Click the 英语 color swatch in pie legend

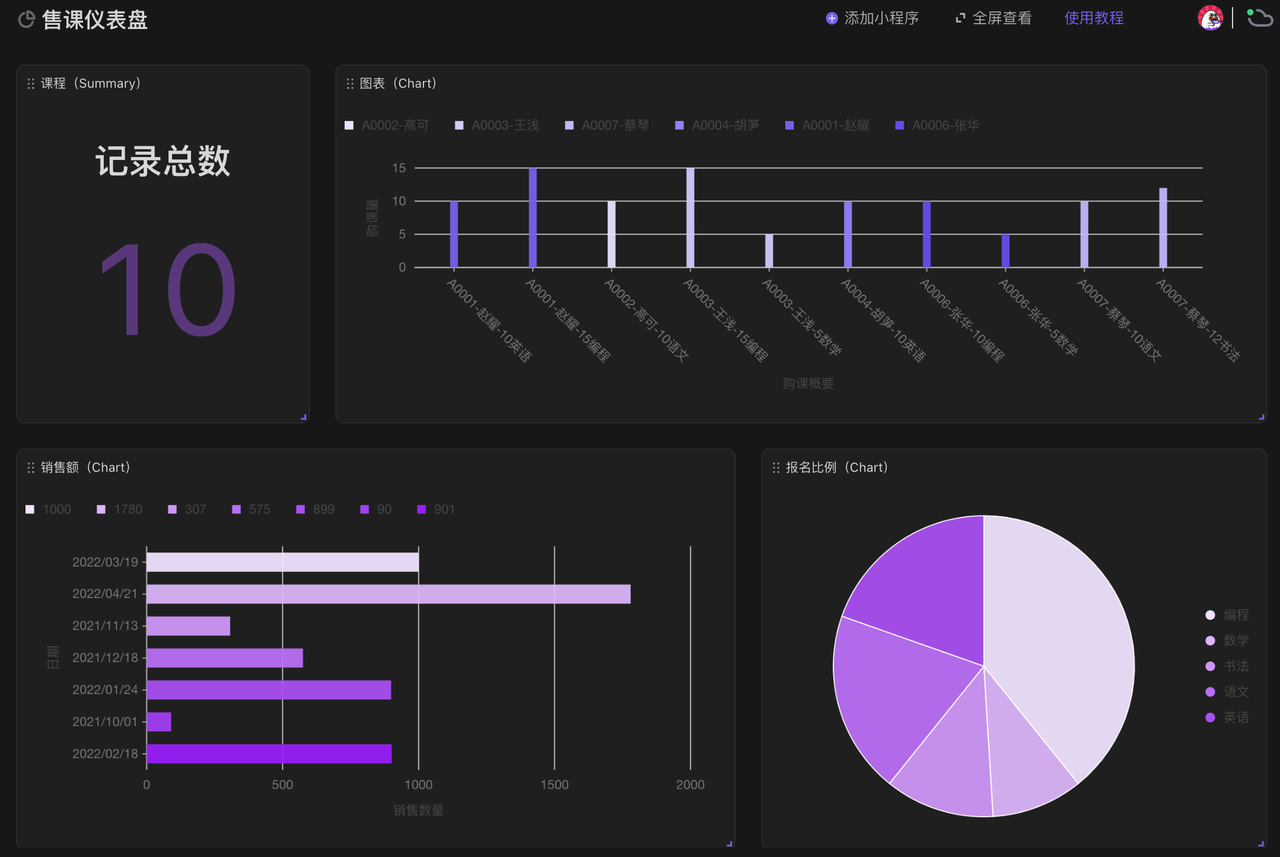pos(1210,717)
